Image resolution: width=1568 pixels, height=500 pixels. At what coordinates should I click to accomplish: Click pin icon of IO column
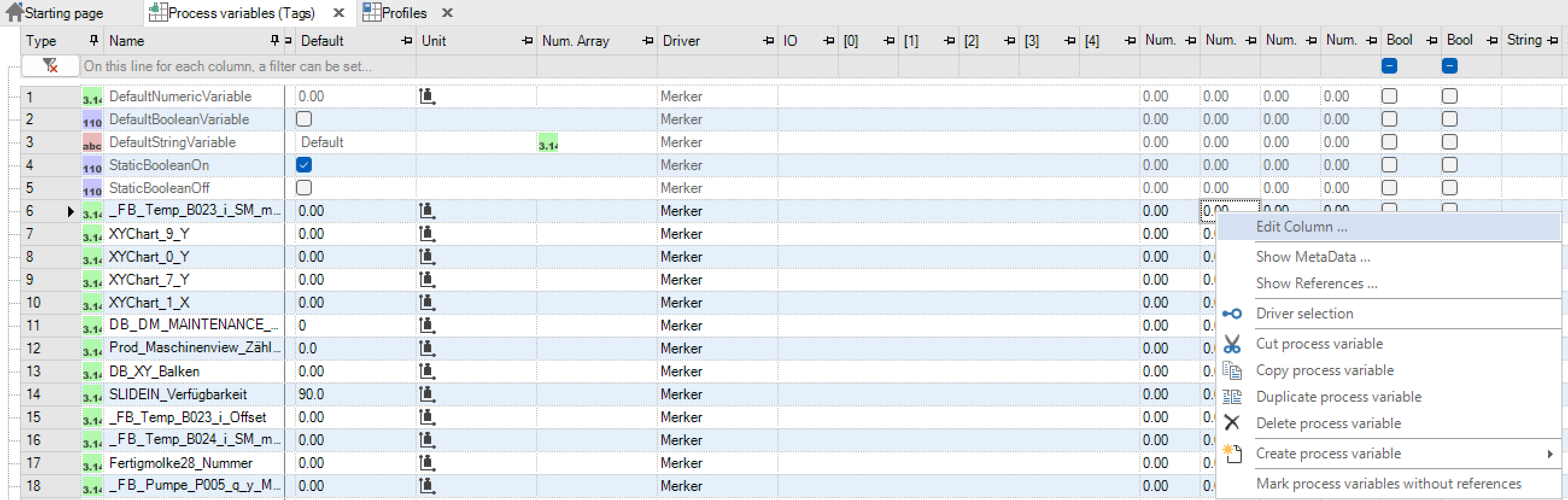point(829,41)
